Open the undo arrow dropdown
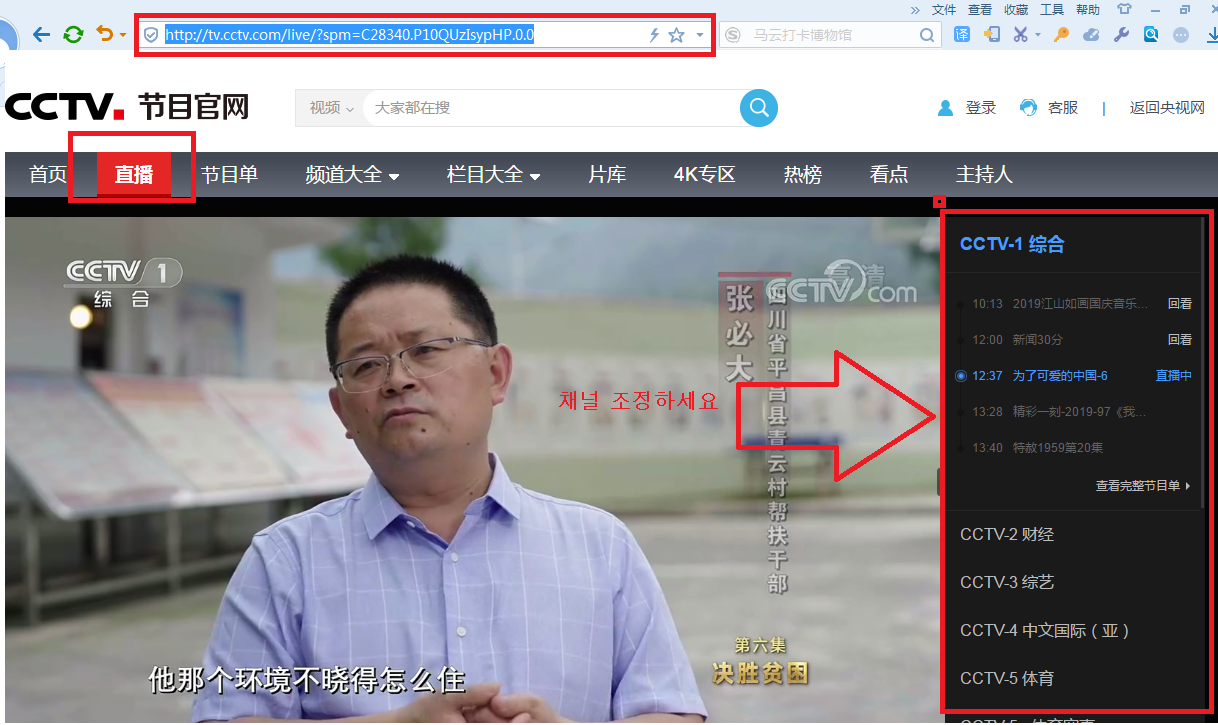 point(123,36)
